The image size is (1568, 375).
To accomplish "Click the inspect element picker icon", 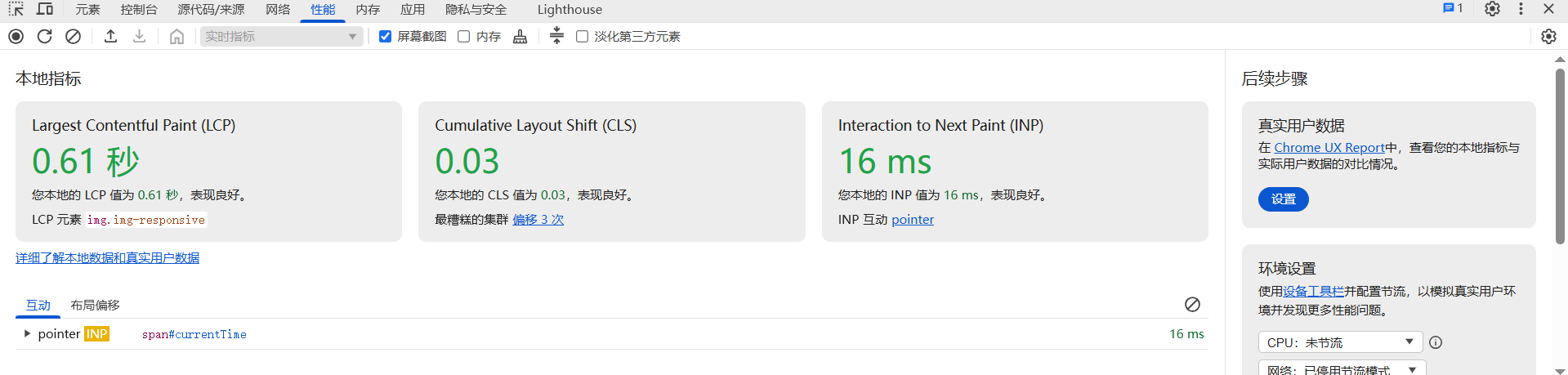I will pyautogui.click(x=16, y=10).
